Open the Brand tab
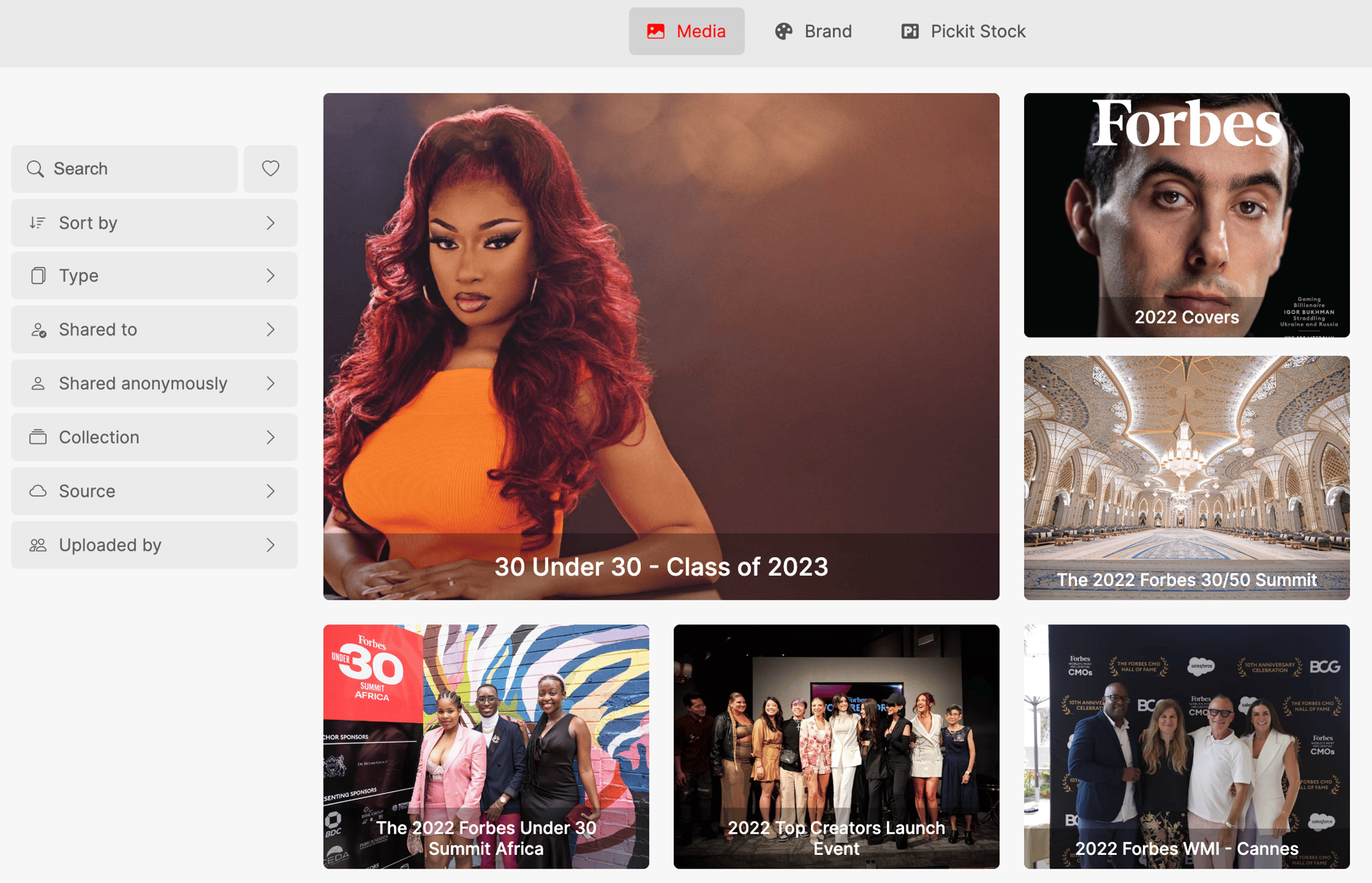Image resolution: width=1372 pixels, height=883 pixels. (x=814, y=32)
